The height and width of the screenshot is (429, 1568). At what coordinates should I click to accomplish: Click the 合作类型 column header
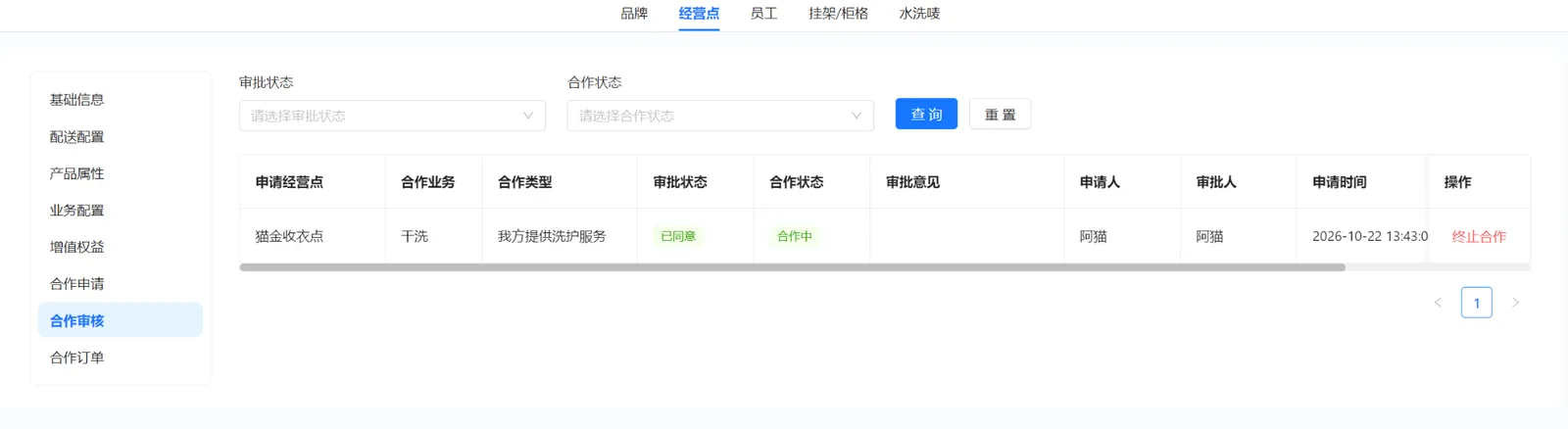[560, 182]
